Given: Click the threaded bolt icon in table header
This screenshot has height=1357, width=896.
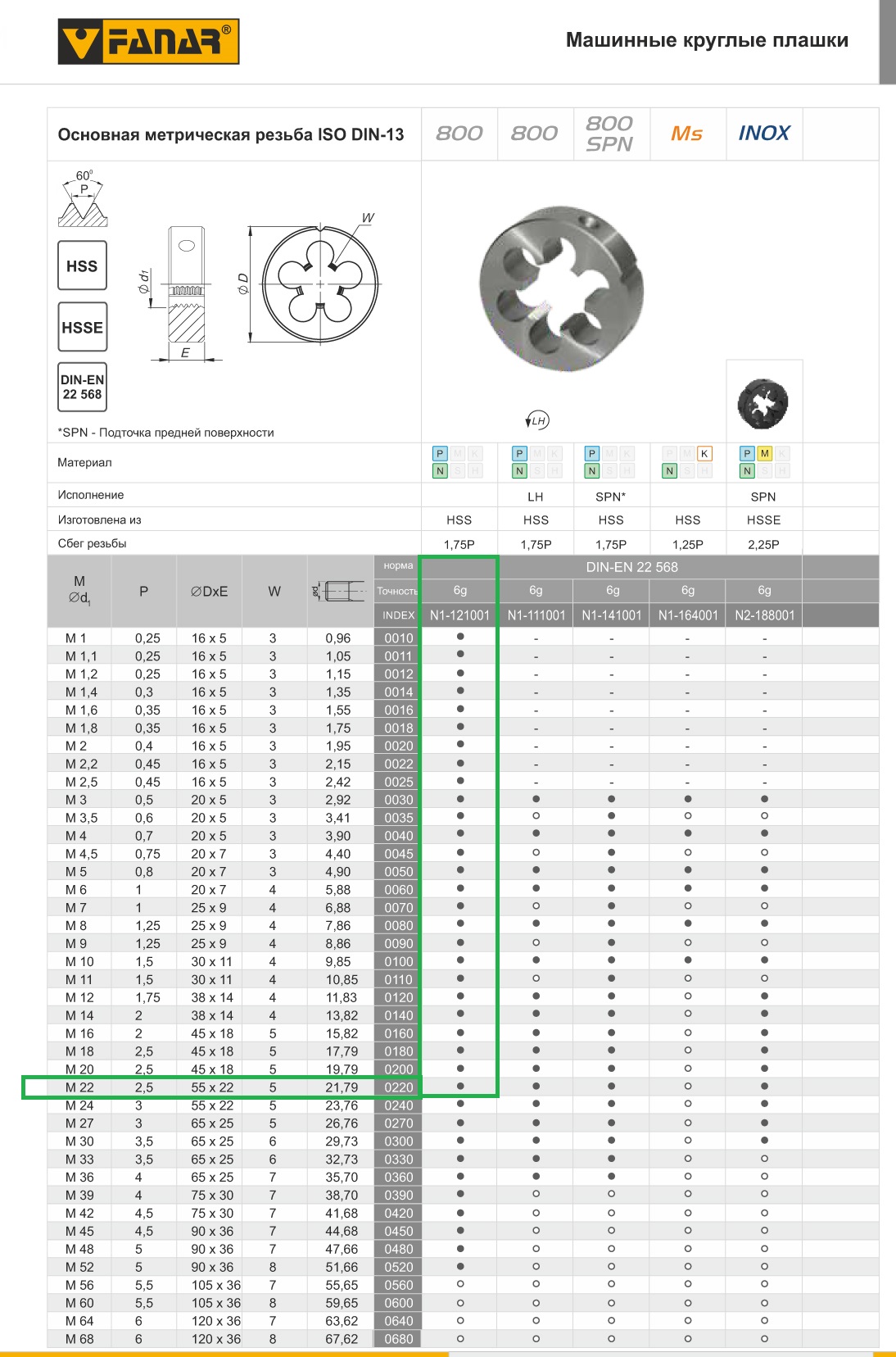Looking at the screenshot, I should click(x=339, y=591).
